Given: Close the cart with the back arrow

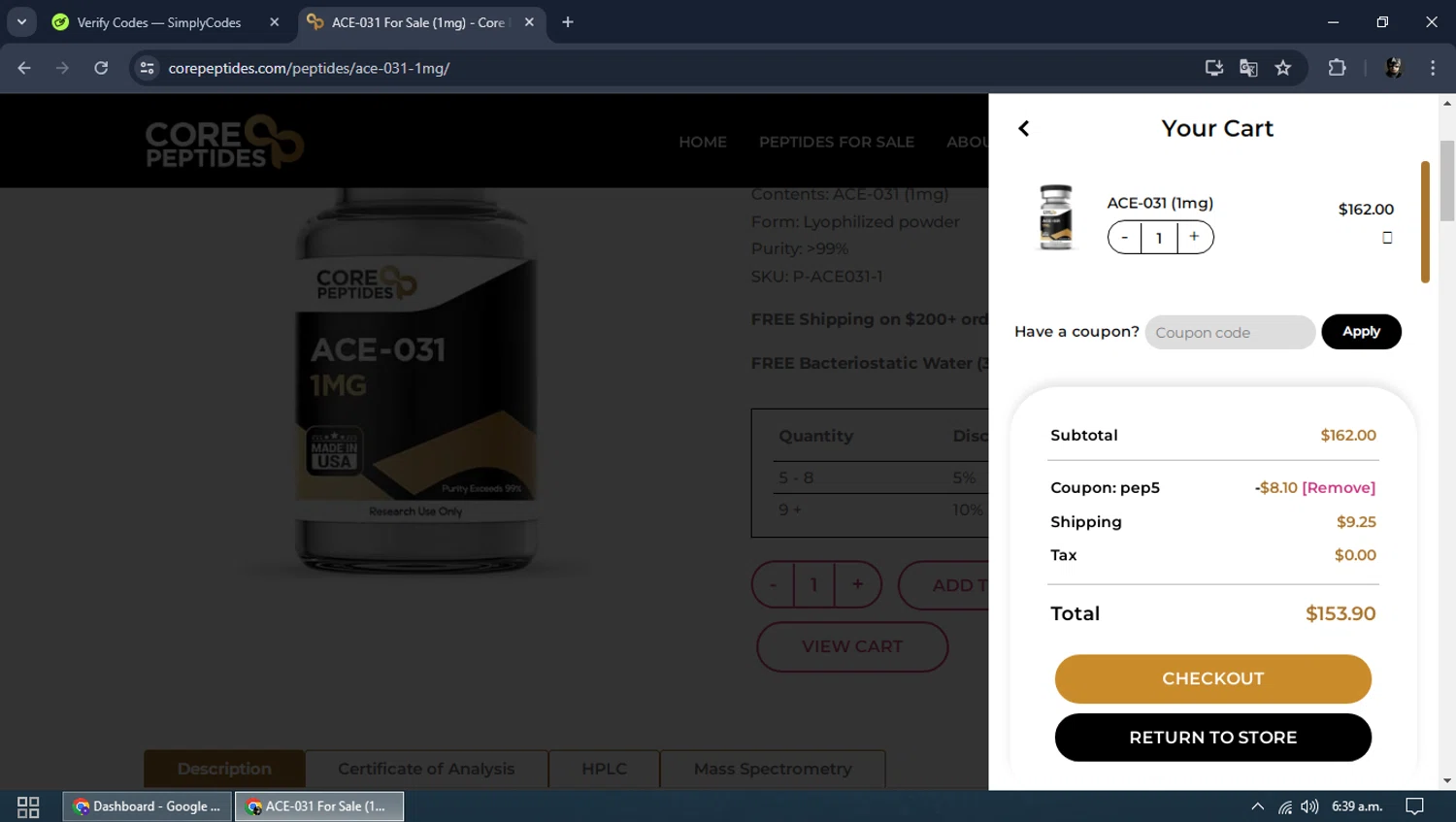Looking at the screenshot, I should coord(1023,128).
